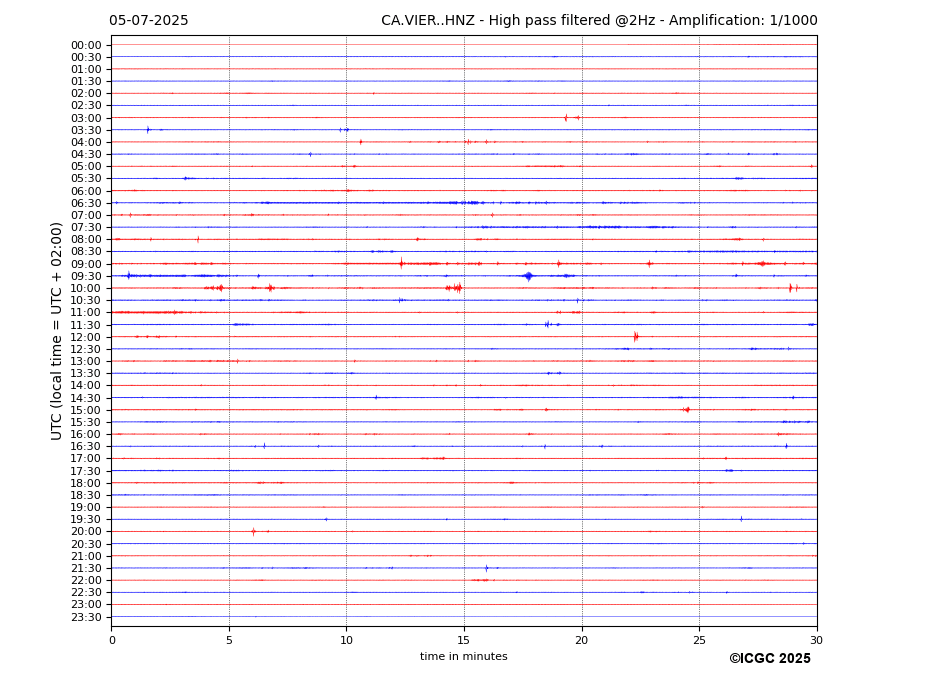Click the 20:00 time row label
The width and height of the screenshot is (927, 696).
[86, 532]
